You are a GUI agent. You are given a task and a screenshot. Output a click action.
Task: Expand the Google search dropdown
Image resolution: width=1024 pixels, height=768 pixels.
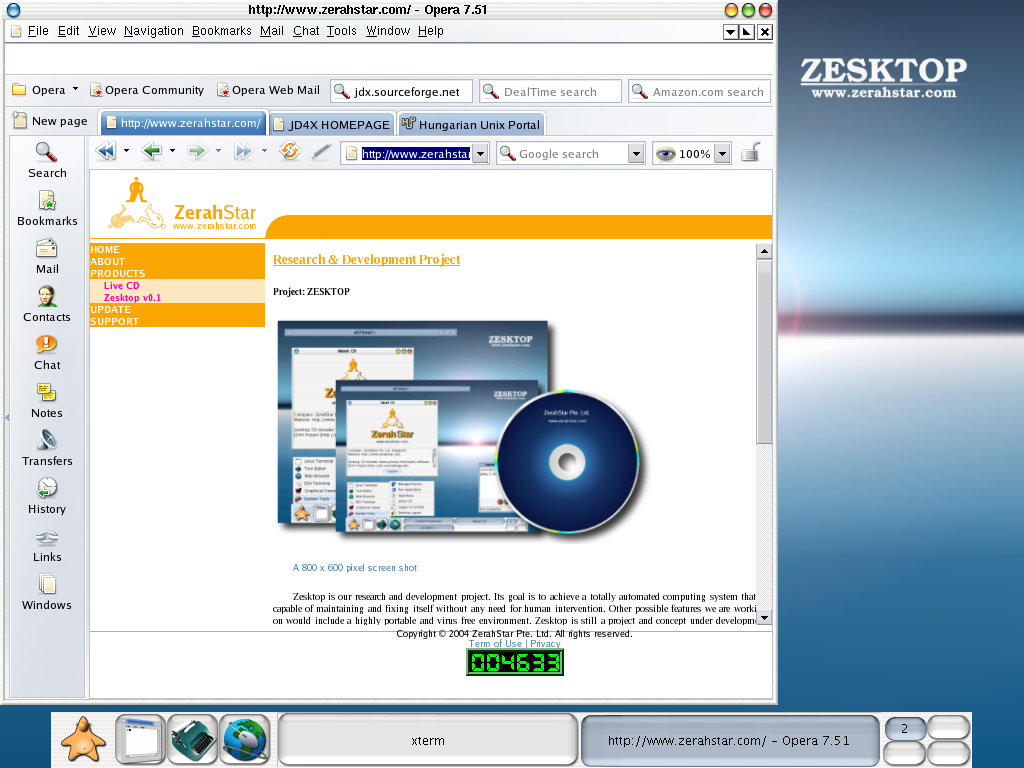click(636, 154)
